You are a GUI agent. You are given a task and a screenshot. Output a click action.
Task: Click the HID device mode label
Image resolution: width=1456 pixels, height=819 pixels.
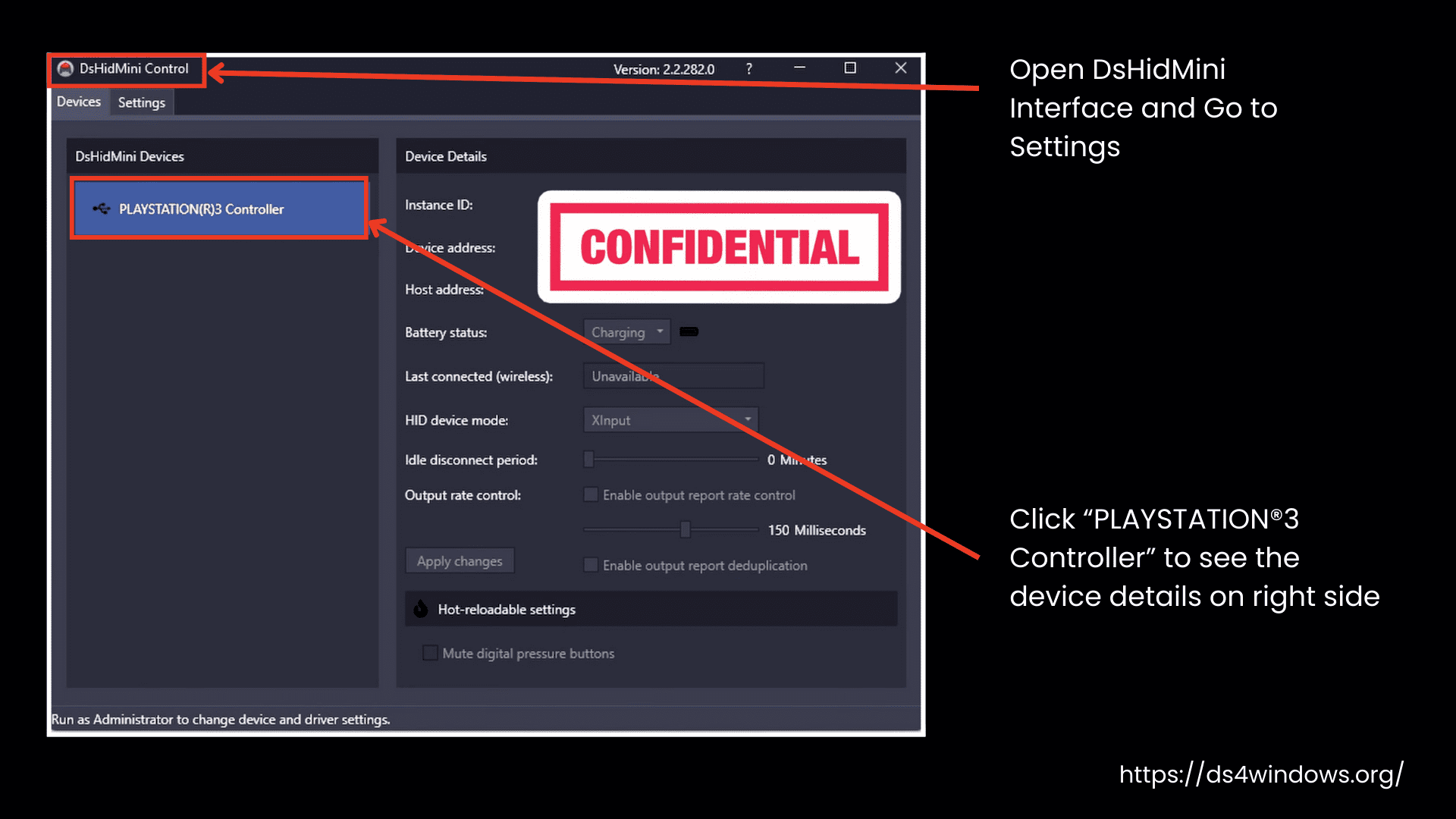click(457, 420)
